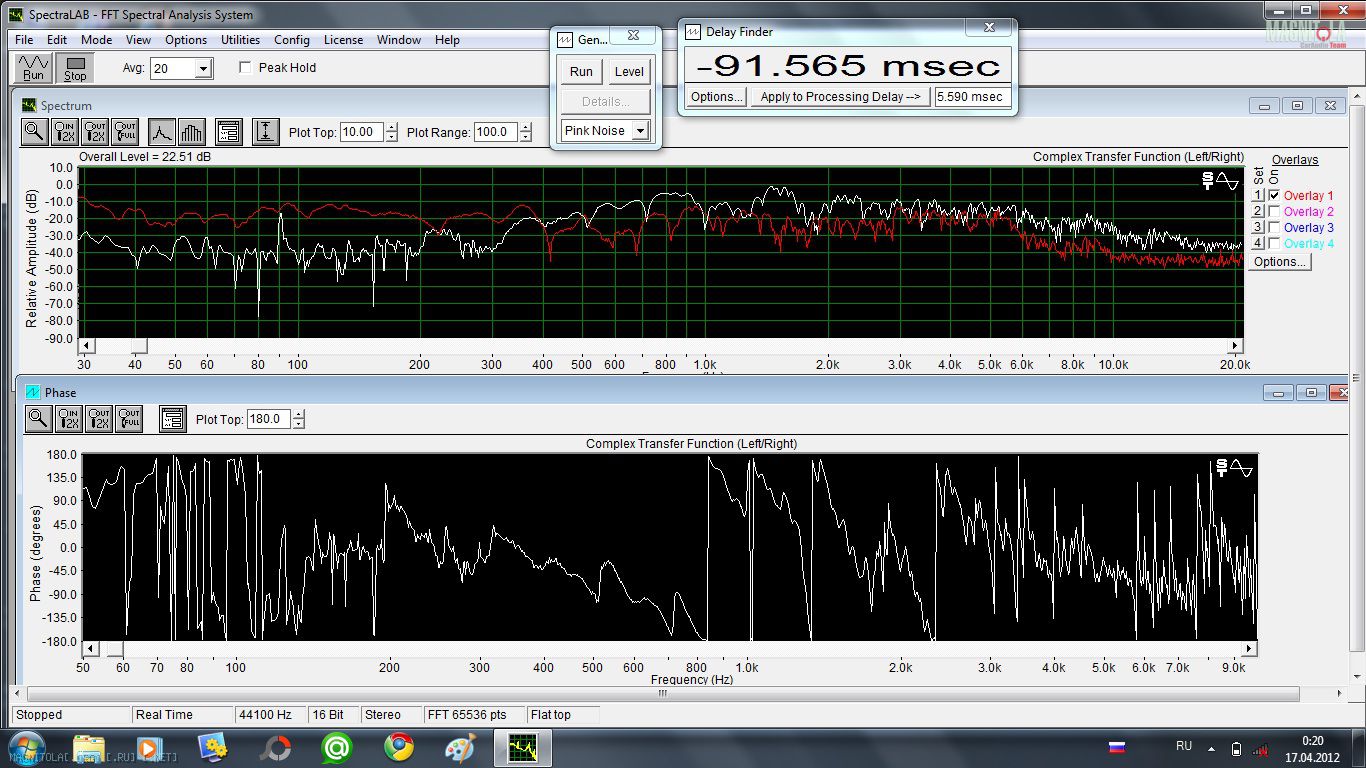Select the zoom magnifier tool in the Phase toolbar
The image size is (1366, 768).
[x=38, y=419]
